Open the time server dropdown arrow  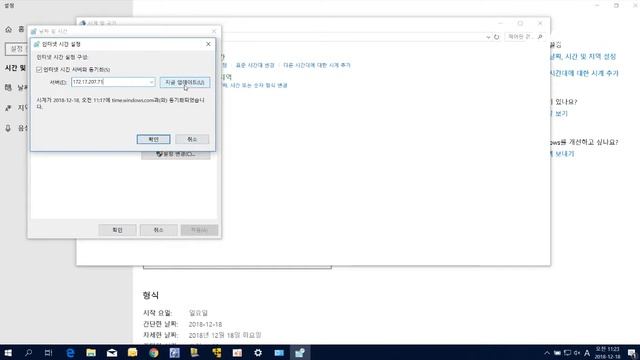click(151, 82)
